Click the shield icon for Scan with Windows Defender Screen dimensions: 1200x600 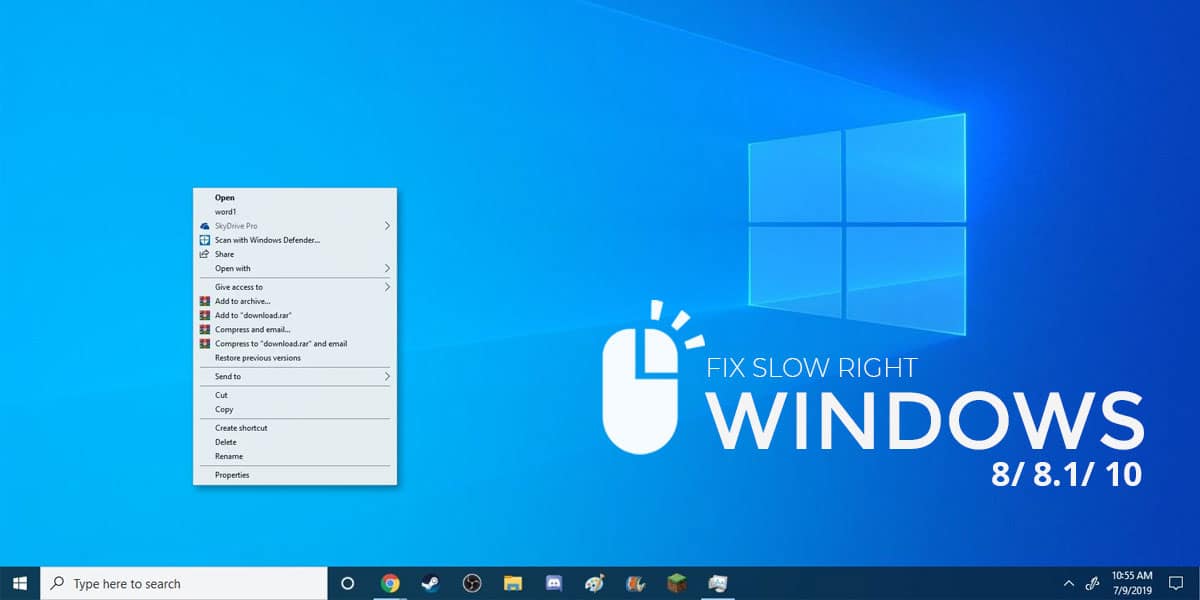(205, 240)
